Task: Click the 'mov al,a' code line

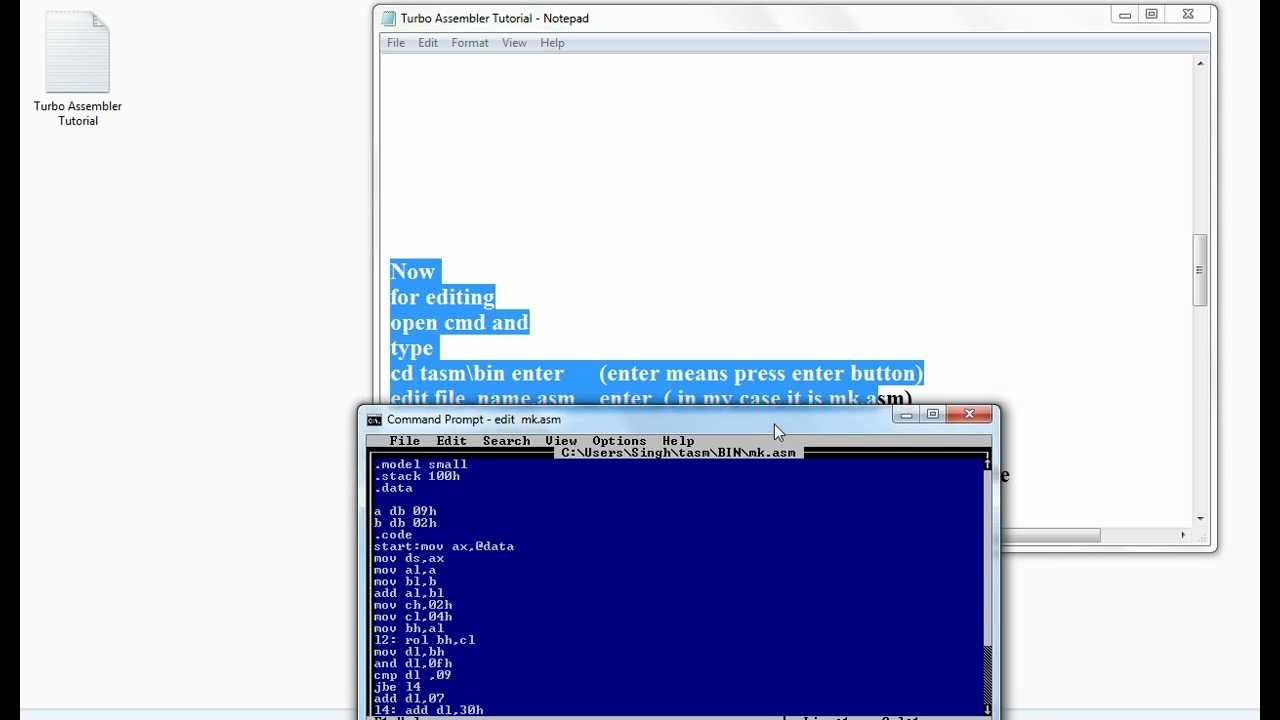Action: tap(405, 570)
